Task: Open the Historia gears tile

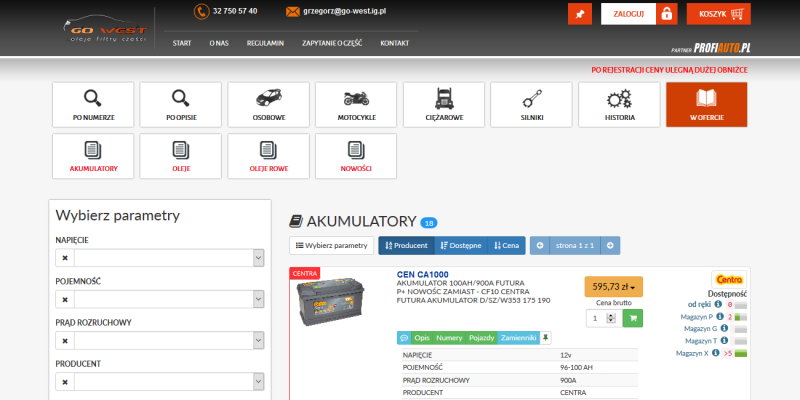Action: 619,105
